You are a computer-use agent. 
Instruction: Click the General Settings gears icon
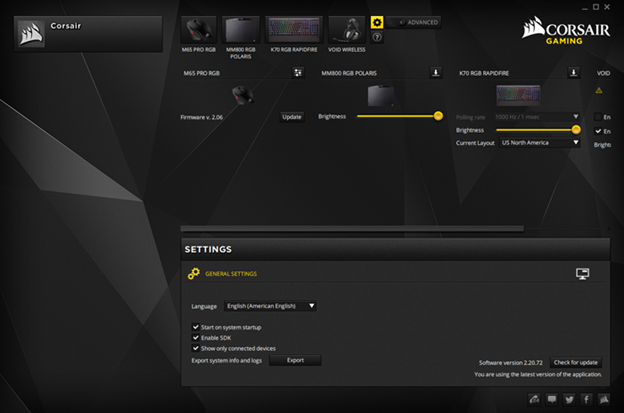pos(194,273)
